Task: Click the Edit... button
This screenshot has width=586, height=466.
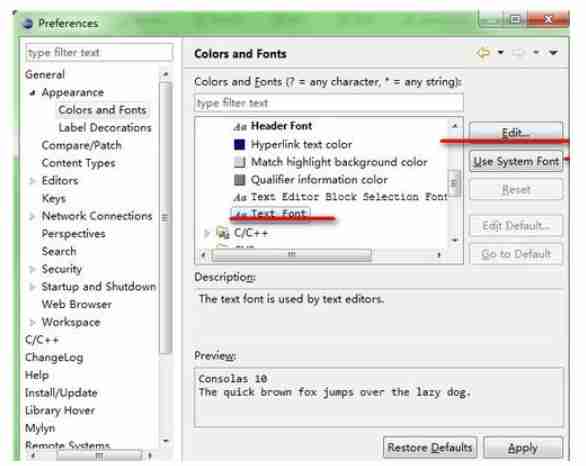Action: (516, 132)
